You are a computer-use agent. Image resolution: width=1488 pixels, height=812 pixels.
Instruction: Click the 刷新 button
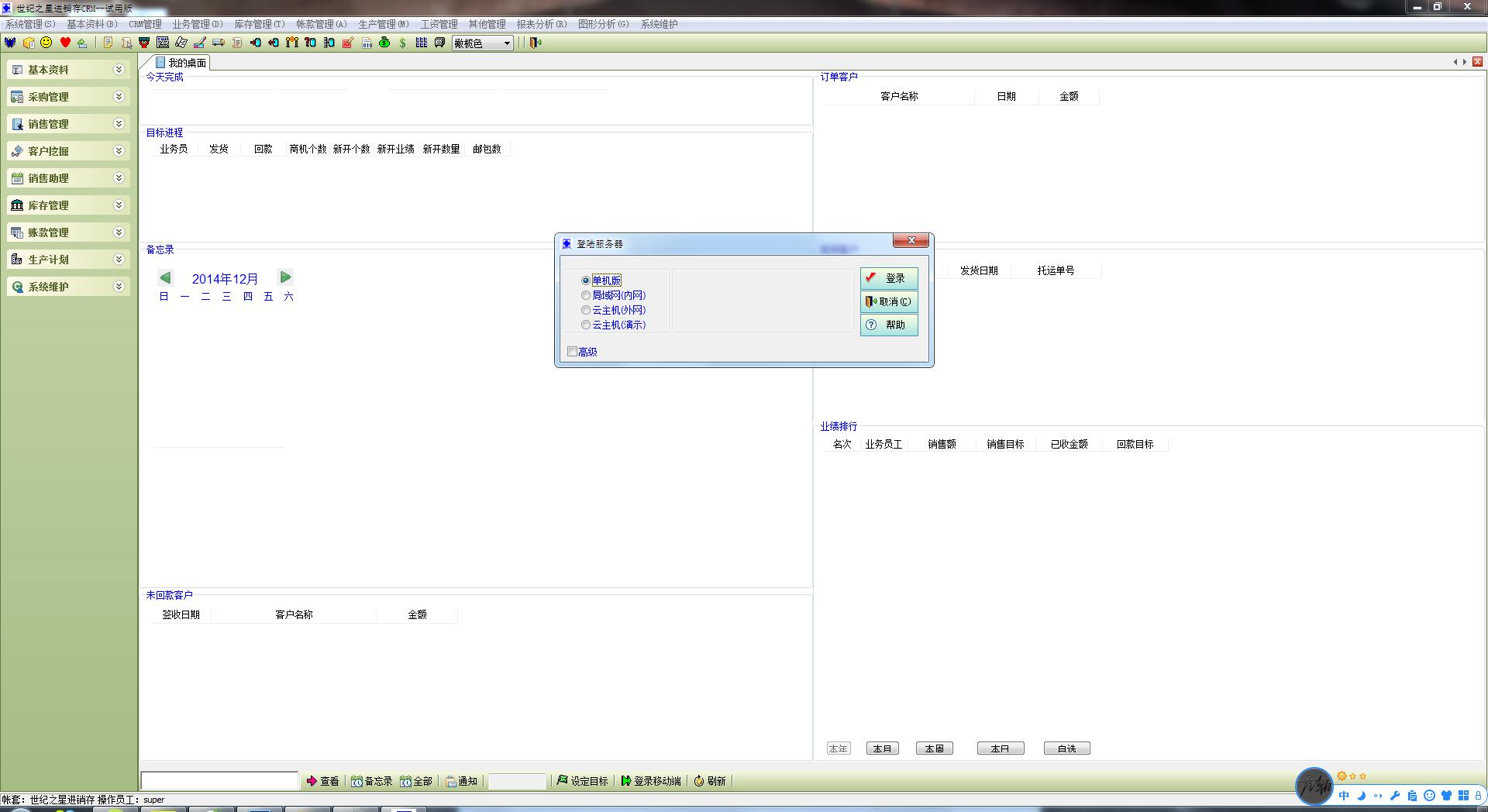pos(710,781)
